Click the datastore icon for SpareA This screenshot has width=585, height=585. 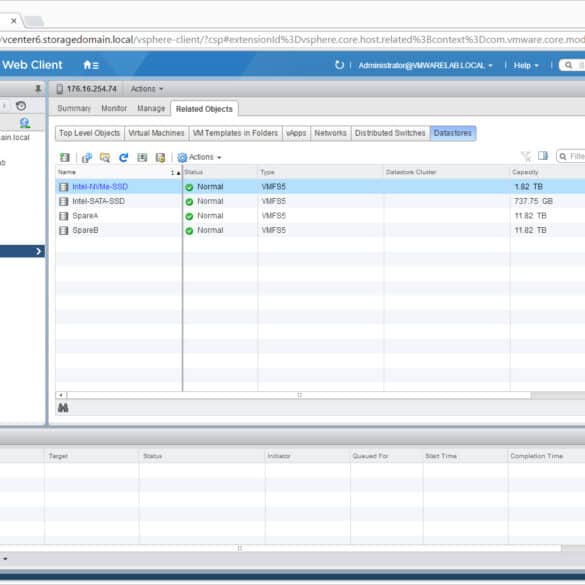point(64,216)
